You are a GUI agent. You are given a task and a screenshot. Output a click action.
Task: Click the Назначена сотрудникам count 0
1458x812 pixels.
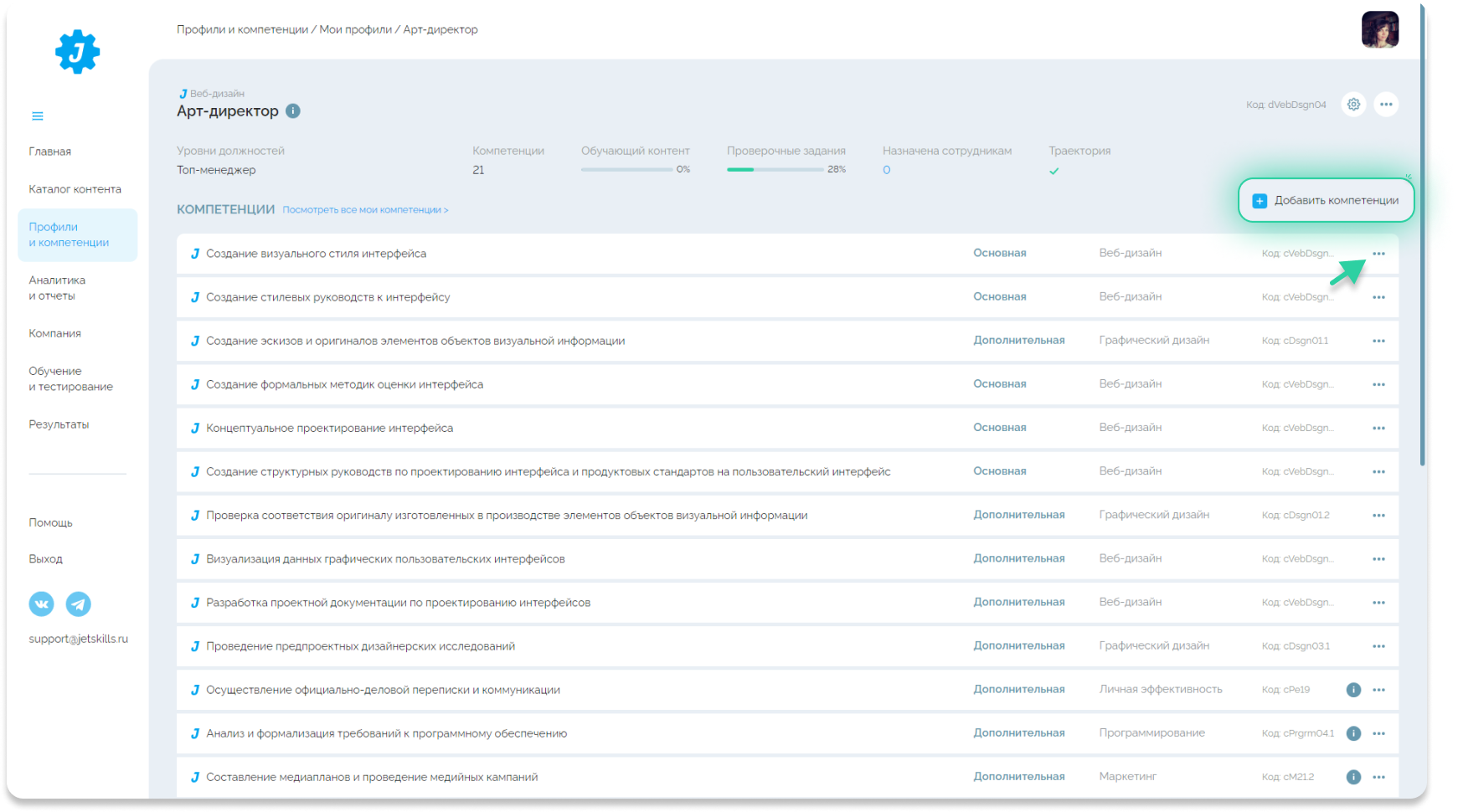pyautogui.click(x=886, y=170)
